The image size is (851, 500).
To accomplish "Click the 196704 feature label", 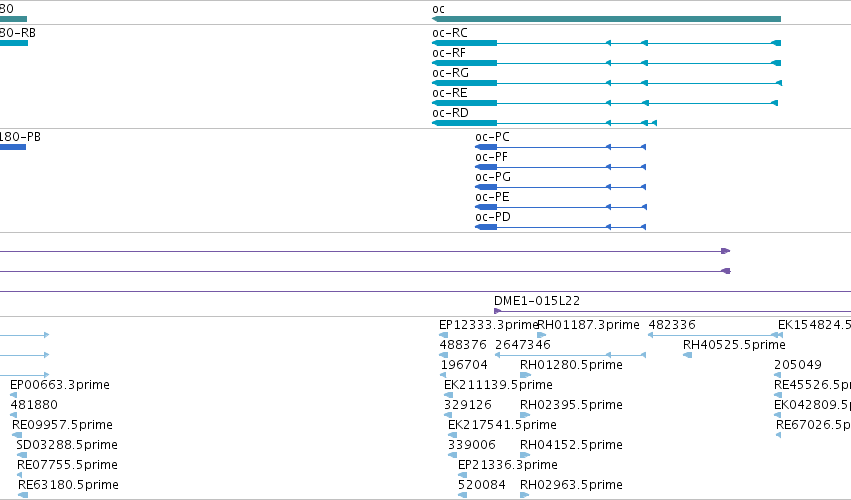I will click(x=464, y=365).
